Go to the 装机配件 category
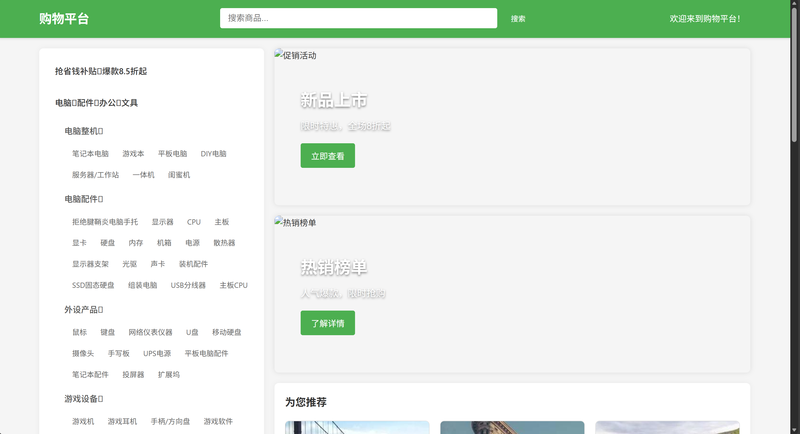Screen dimensions: 800x434 [x=193, y=264]
